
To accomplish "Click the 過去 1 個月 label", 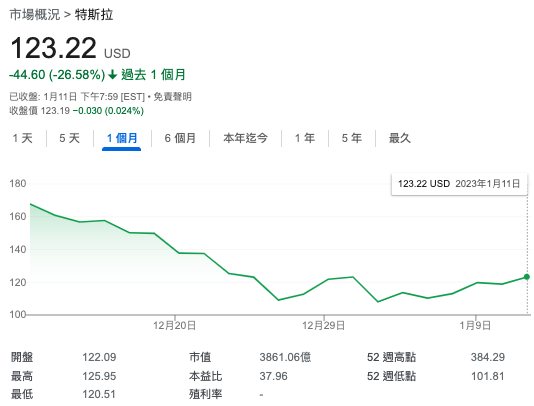I will 153,75.
